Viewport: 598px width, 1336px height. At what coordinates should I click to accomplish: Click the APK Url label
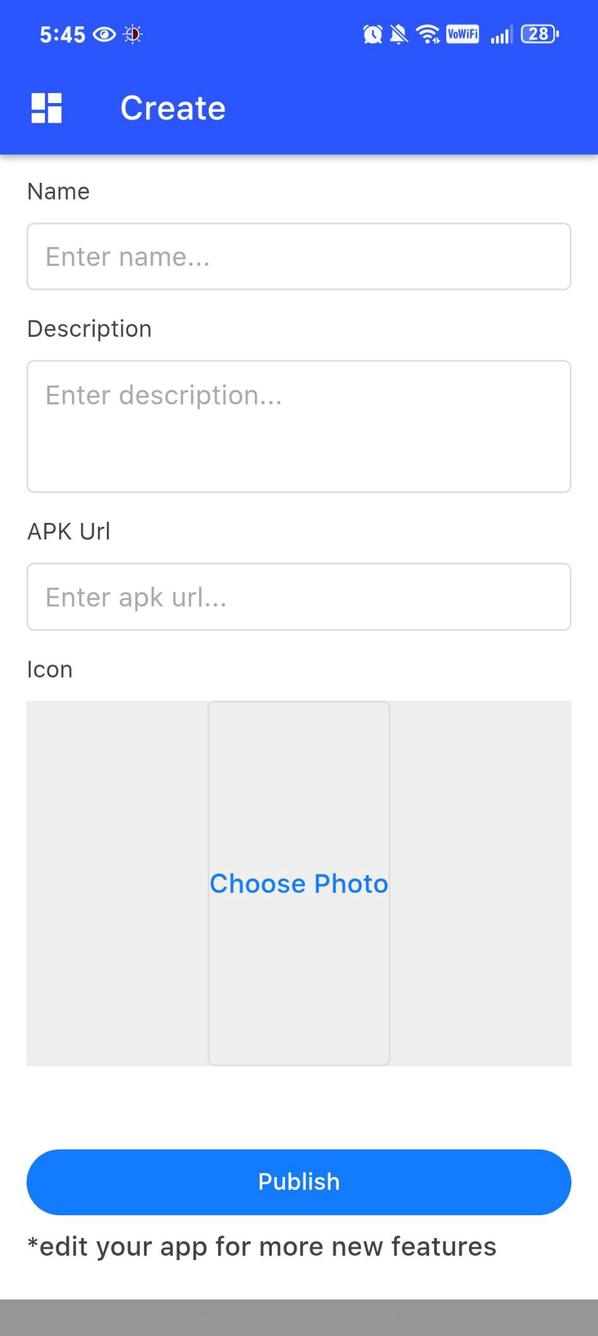pos(69,531)
